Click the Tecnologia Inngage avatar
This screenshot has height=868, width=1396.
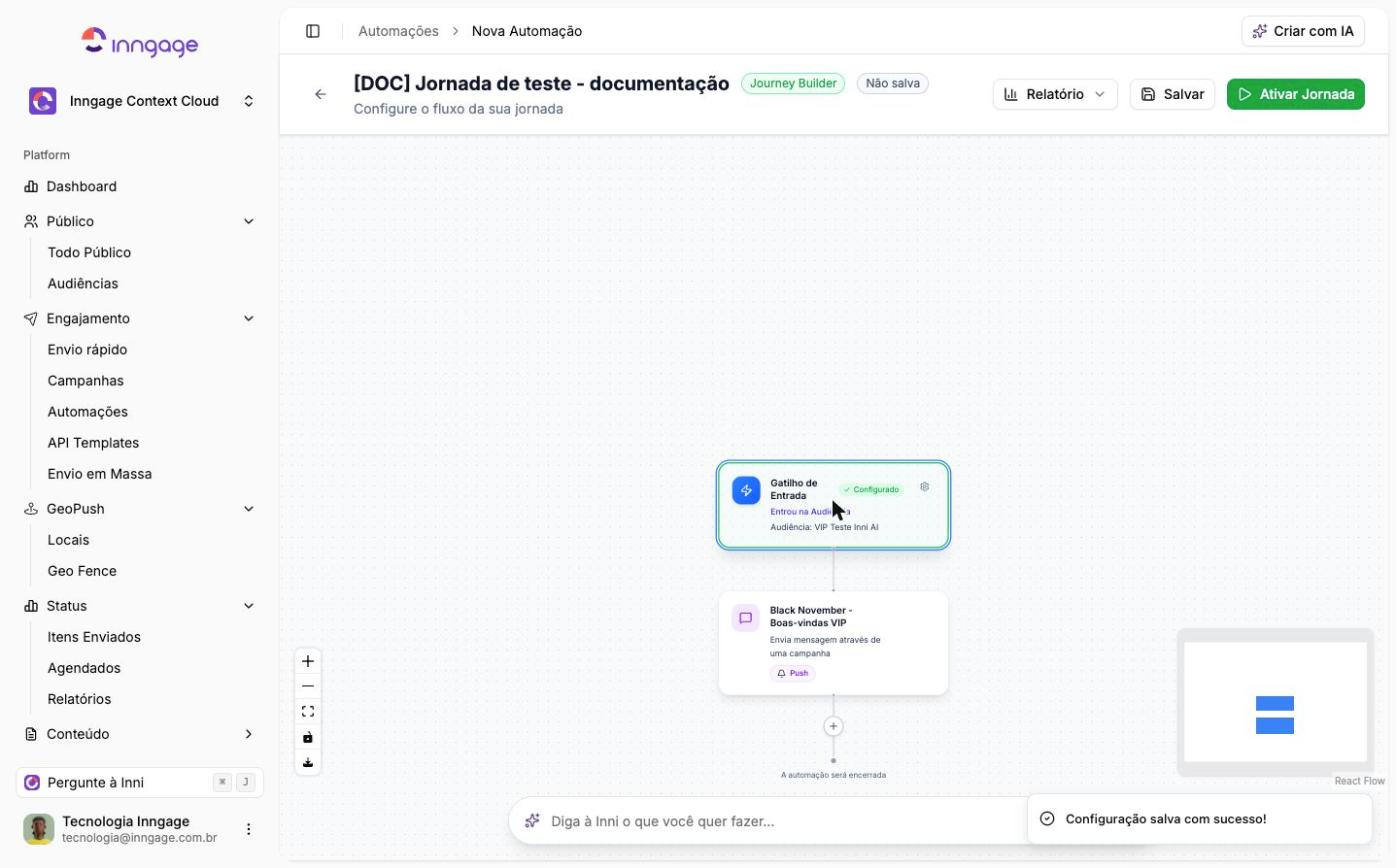point(39,829)
